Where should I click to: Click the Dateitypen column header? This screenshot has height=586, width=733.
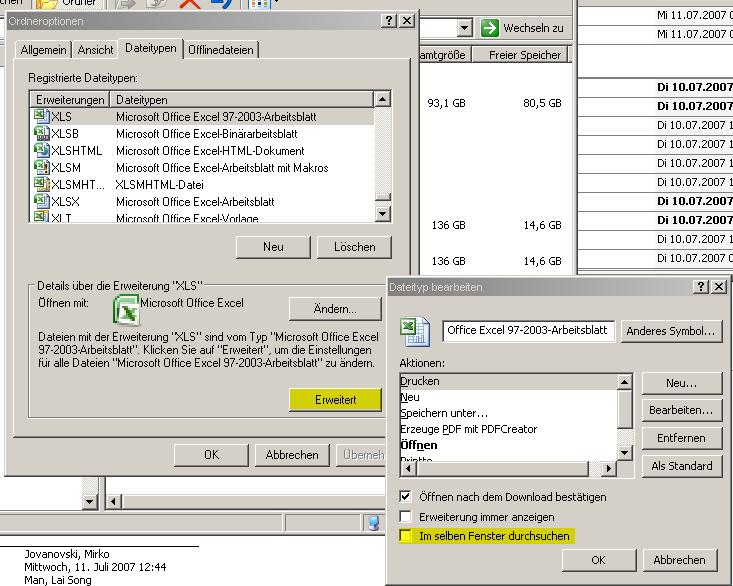click(242, 100)
